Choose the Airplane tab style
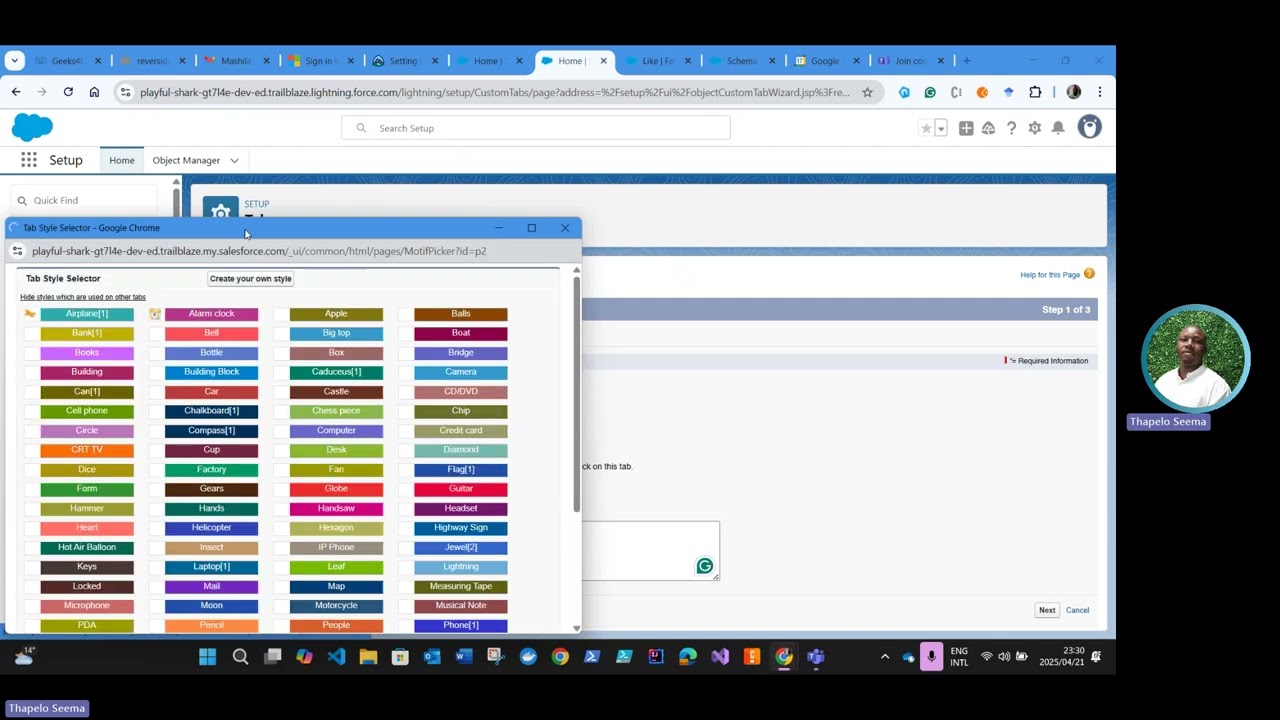The image size is (1280, 720). coord(87,314)
